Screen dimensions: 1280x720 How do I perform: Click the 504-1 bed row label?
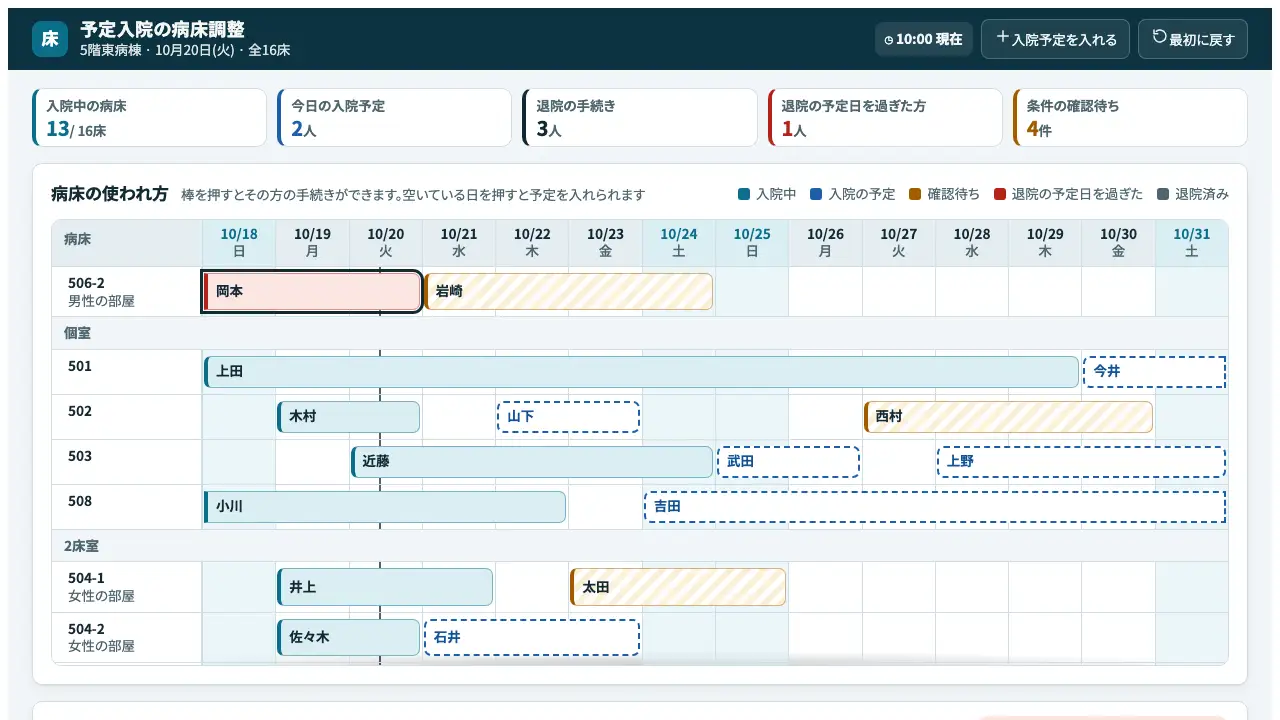coord(127,587)
